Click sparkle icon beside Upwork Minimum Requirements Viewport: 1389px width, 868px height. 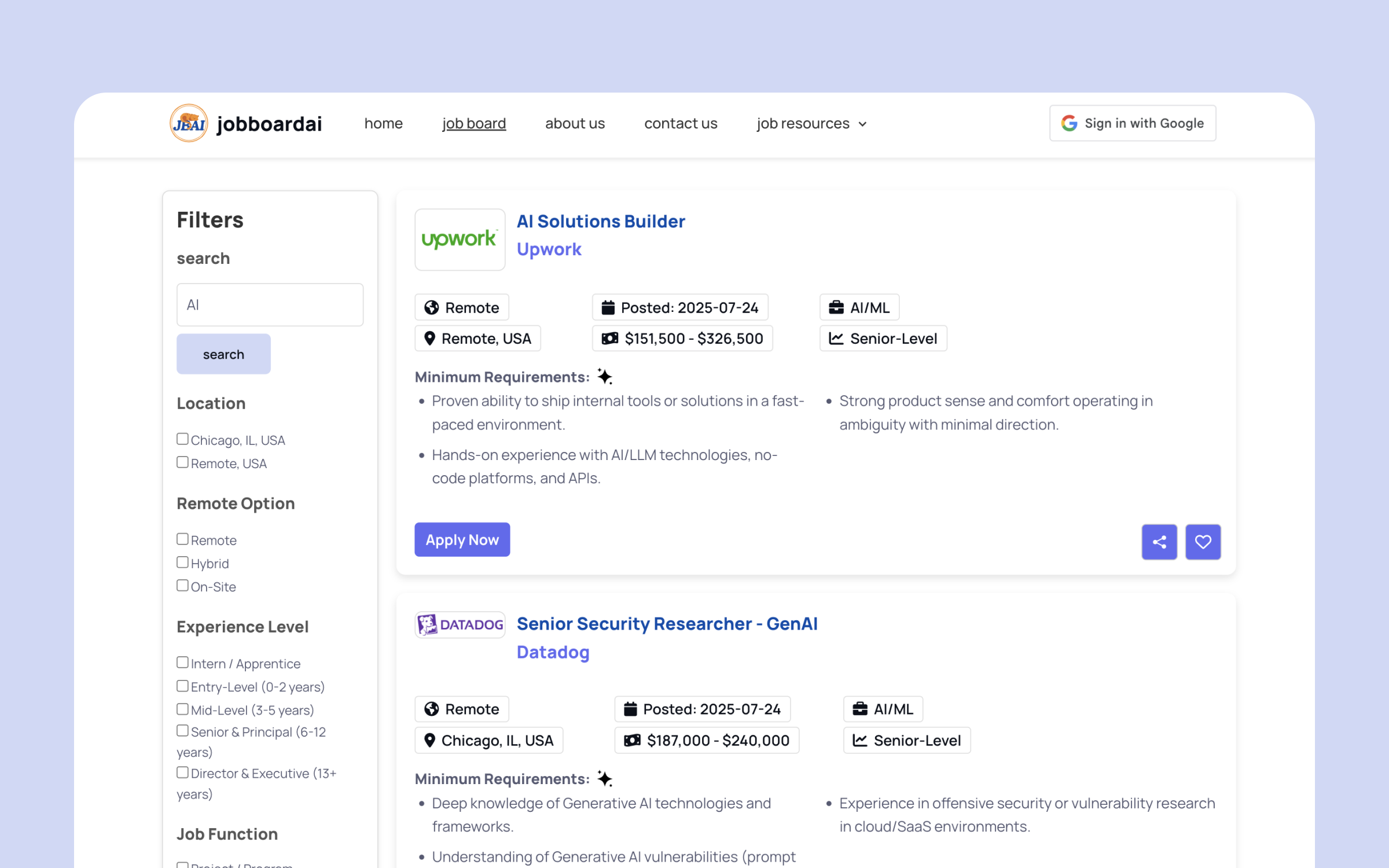tap(605, 377)
